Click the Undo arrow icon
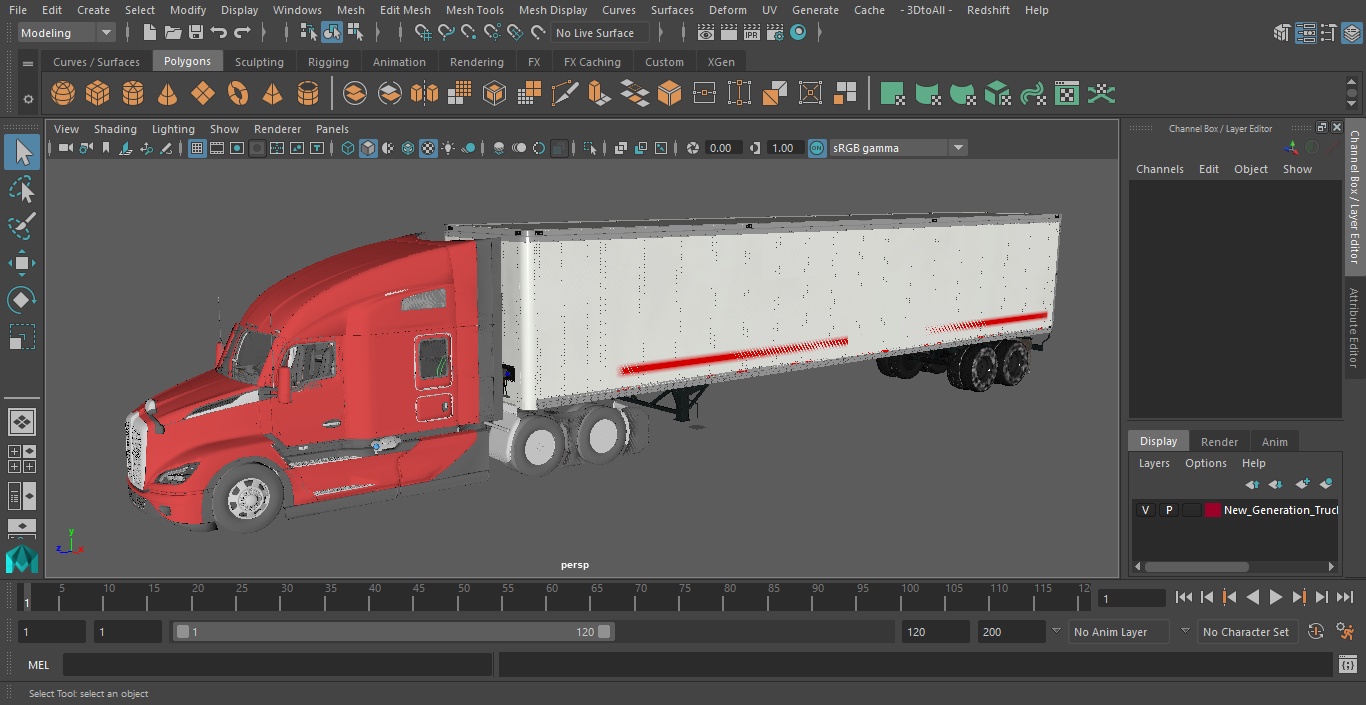 (219, 33)
